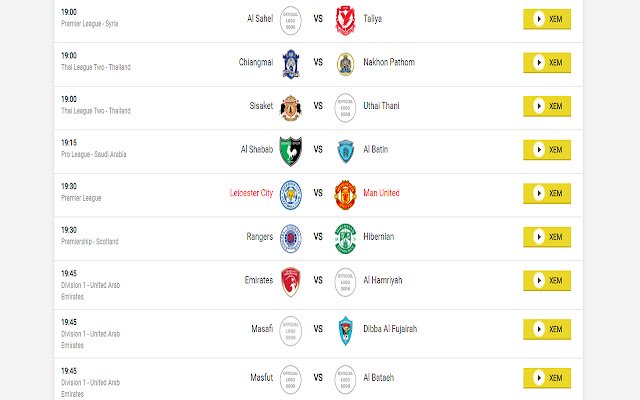
Task: Click XEM for Chiangmai vs Nakhon Pathom
Action: click(x=547, y=63)
